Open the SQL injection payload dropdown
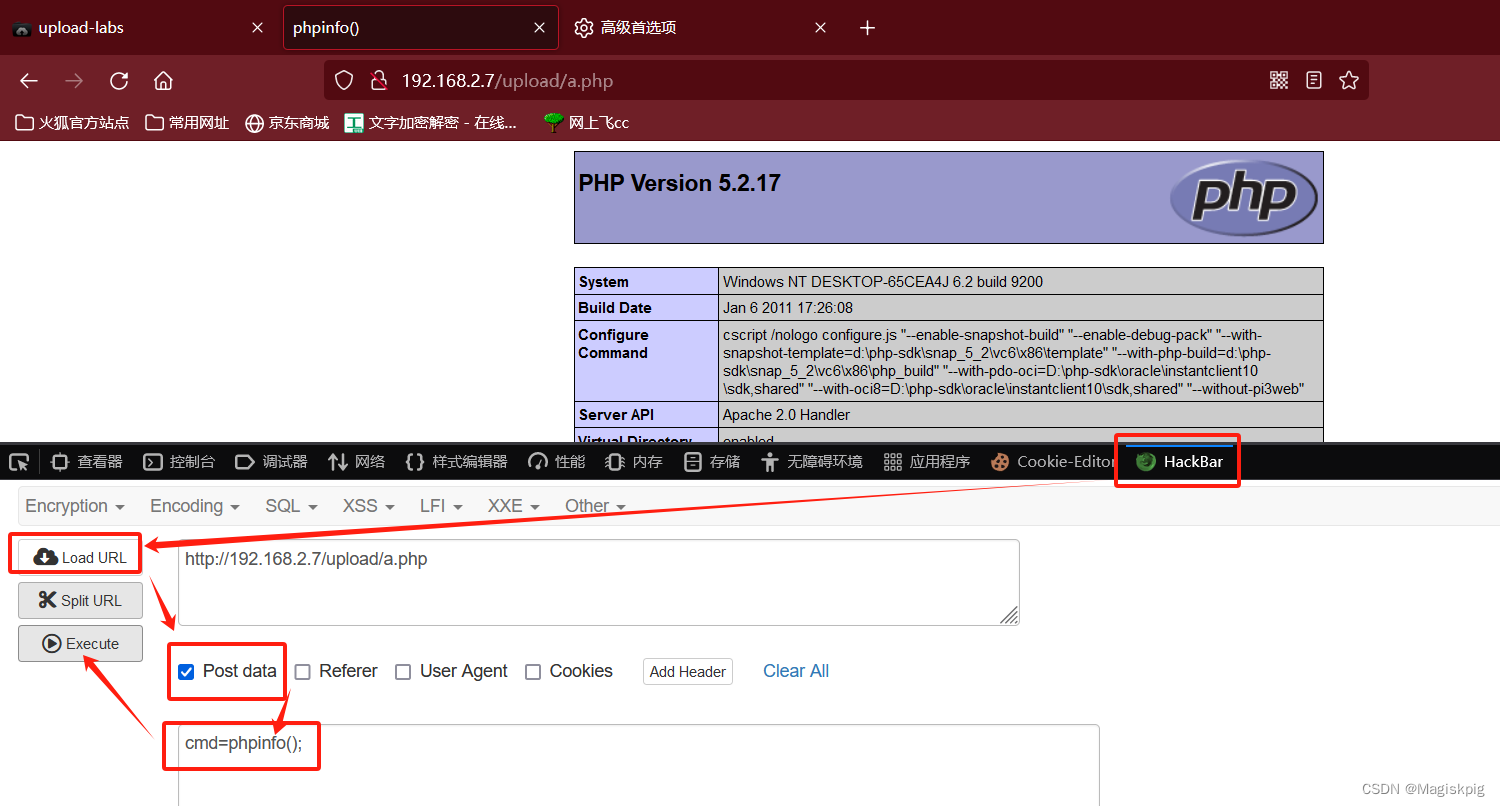The width and height of the screenshot is (1500, 806). [290, 506]
